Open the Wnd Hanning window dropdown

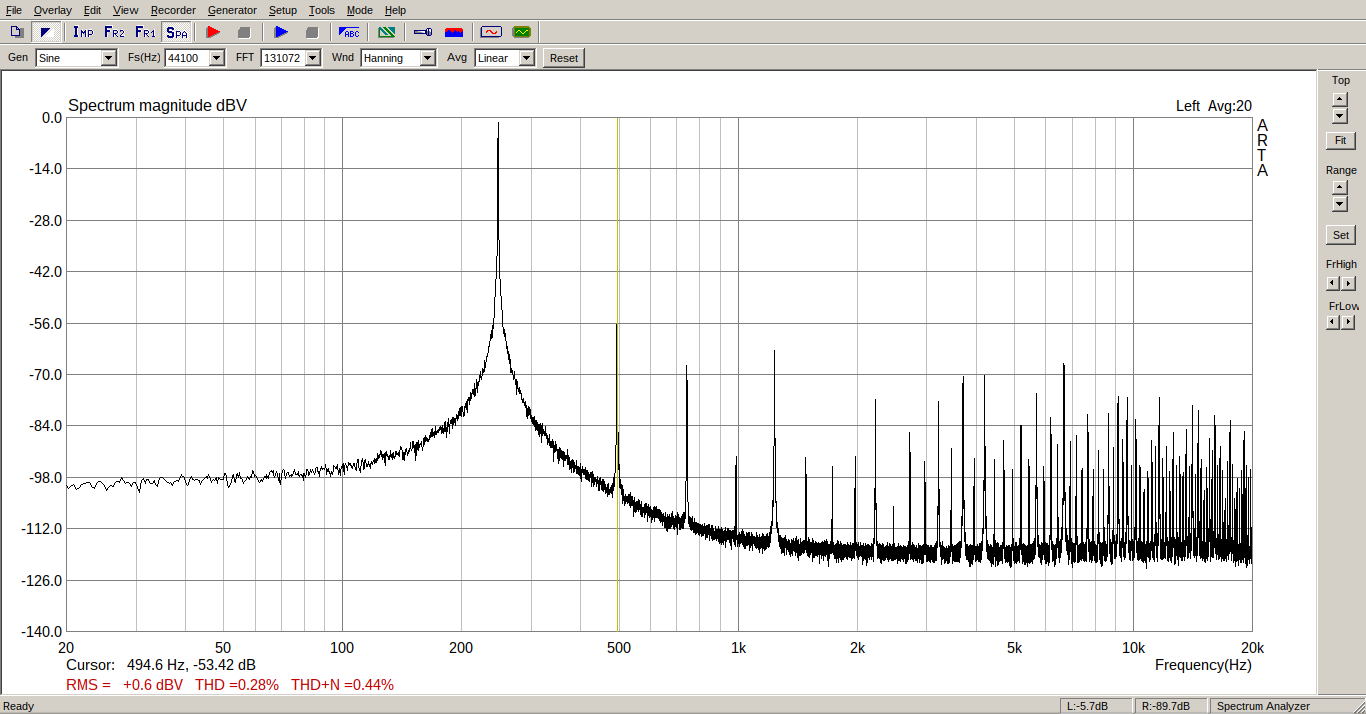pos(427,58)
